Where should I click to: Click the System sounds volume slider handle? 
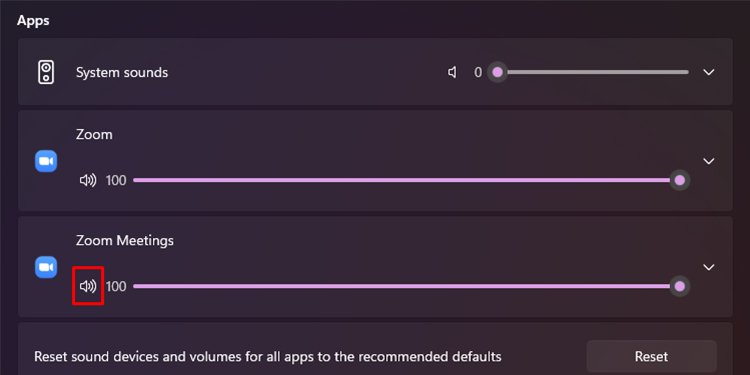497,72
